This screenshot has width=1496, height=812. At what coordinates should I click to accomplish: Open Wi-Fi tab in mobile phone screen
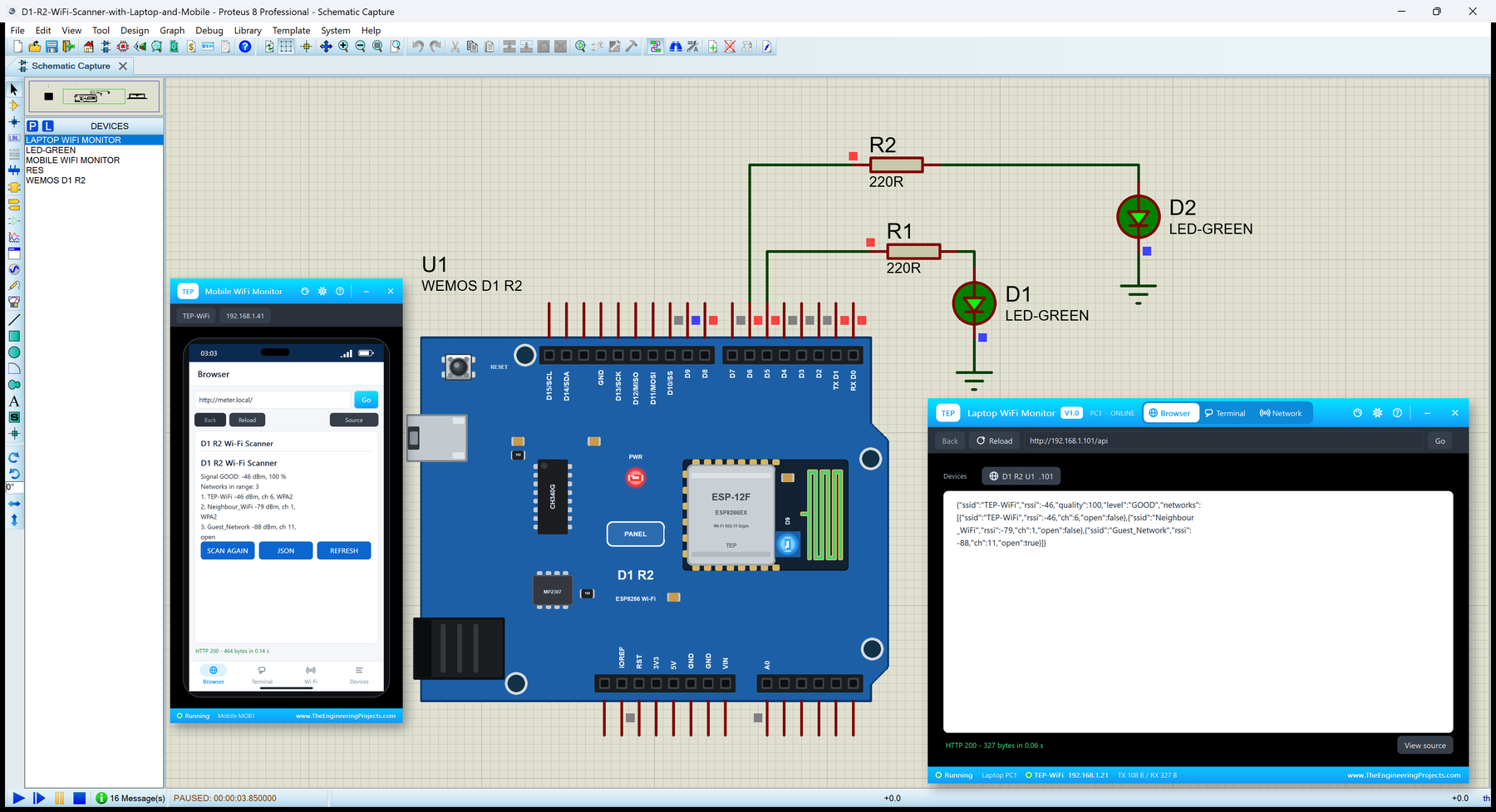311,674
